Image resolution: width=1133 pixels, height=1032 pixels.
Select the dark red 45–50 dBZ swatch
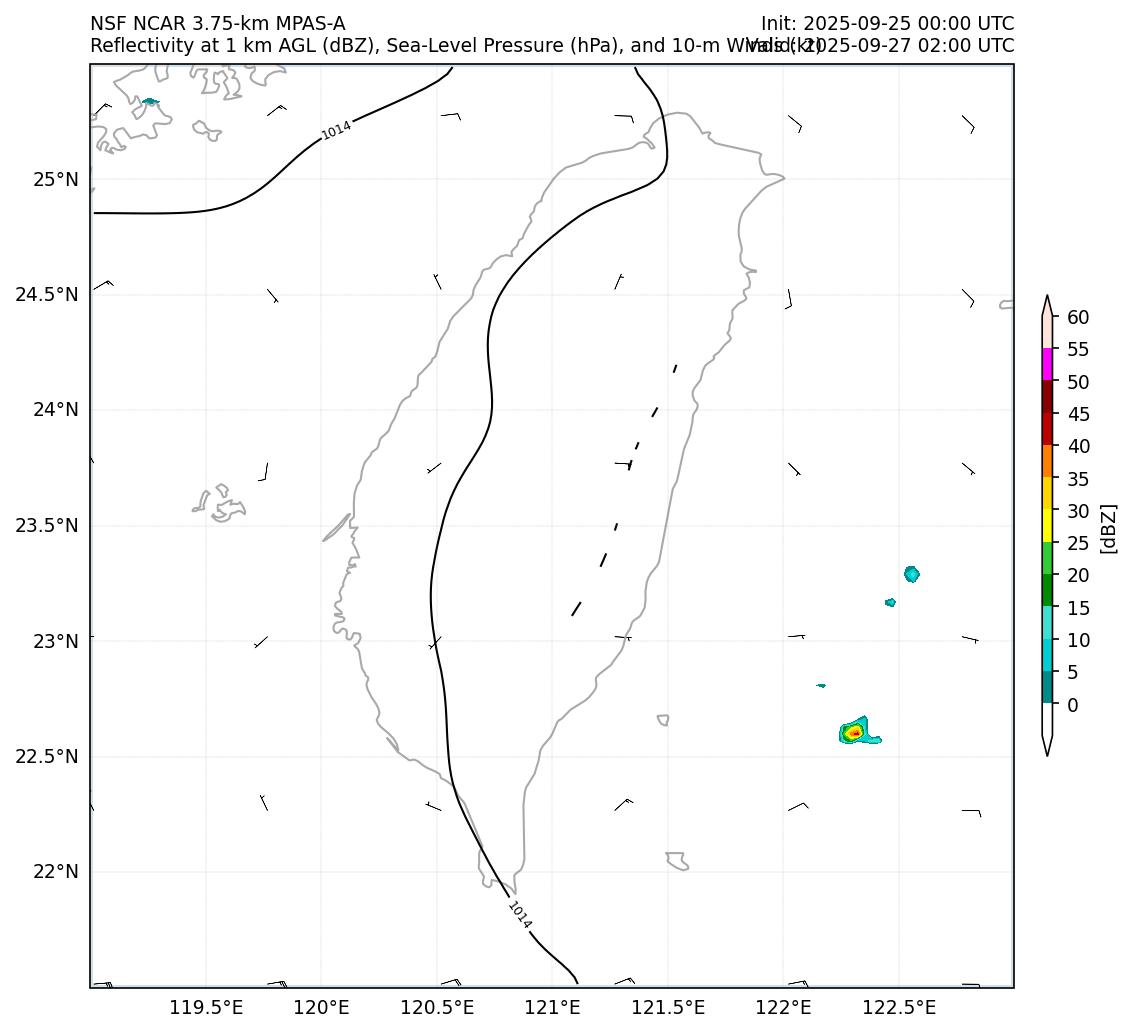(x=1047, y=397)
